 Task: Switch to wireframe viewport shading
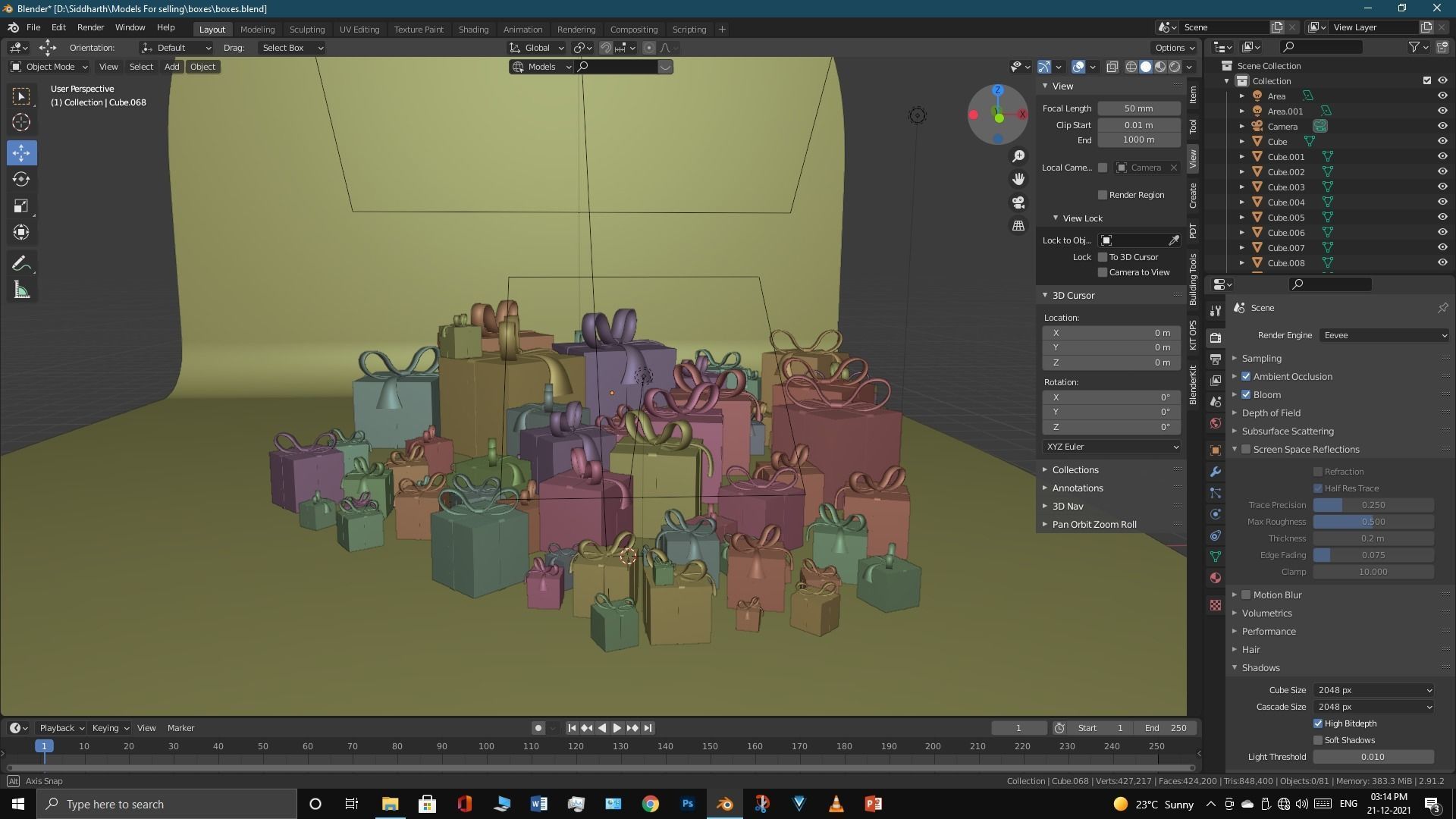tap(1131, 67)
